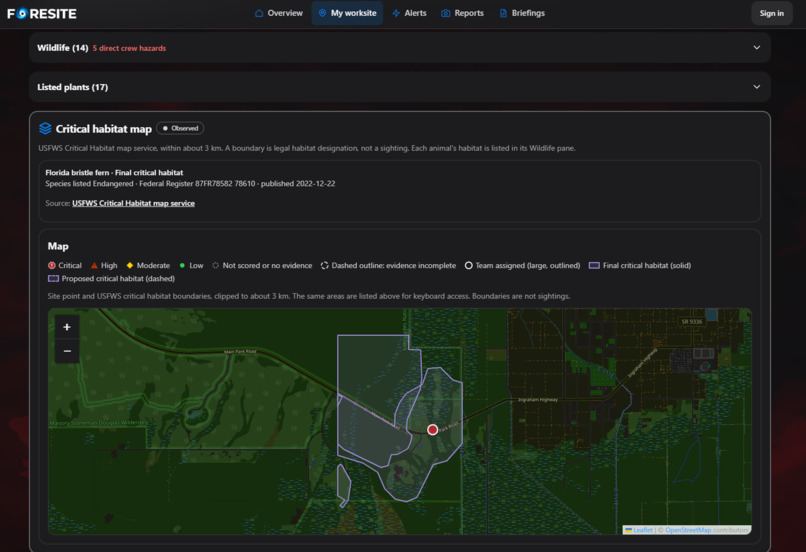Image resolution: width=806 pixels, height=552 pixels.
Task: Click the Not scored or no evidence legend icon
Action: (215, 265)
